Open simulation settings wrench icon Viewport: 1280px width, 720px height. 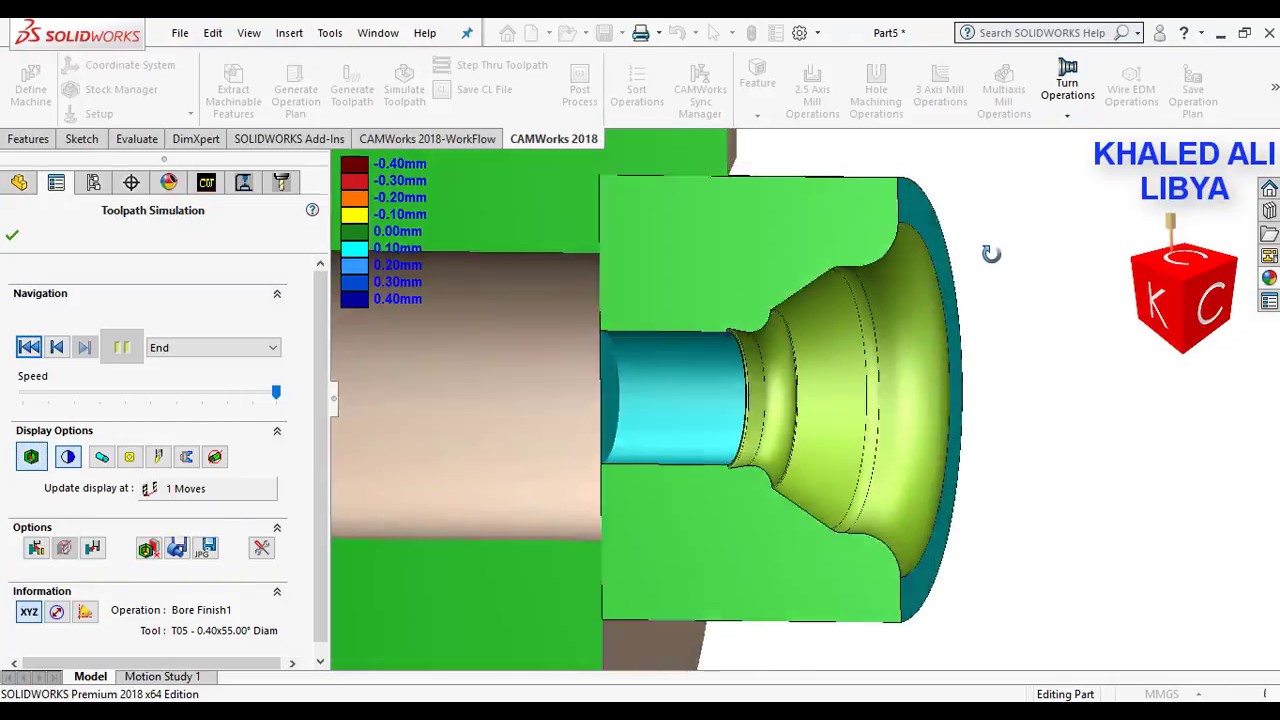(x=262, y=548)
